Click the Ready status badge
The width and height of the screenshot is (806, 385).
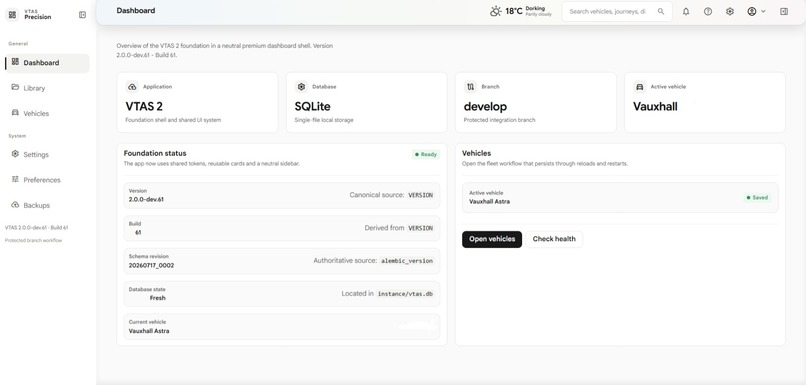(426, 154)
